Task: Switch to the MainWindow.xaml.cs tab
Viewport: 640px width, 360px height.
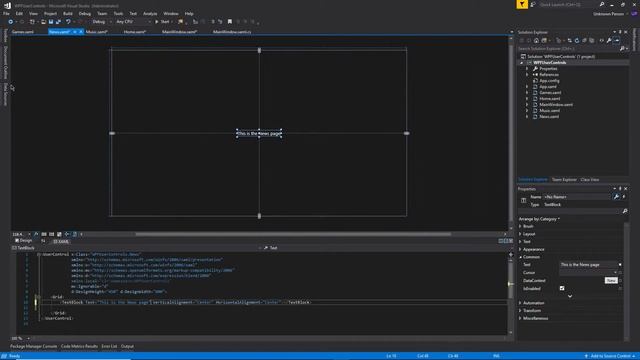Action: click(x=232, y=32)
